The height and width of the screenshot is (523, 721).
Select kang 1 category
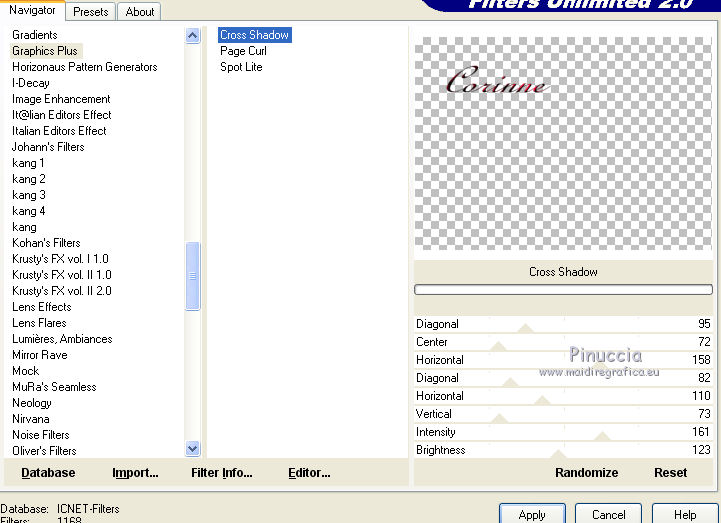point(28,163)
